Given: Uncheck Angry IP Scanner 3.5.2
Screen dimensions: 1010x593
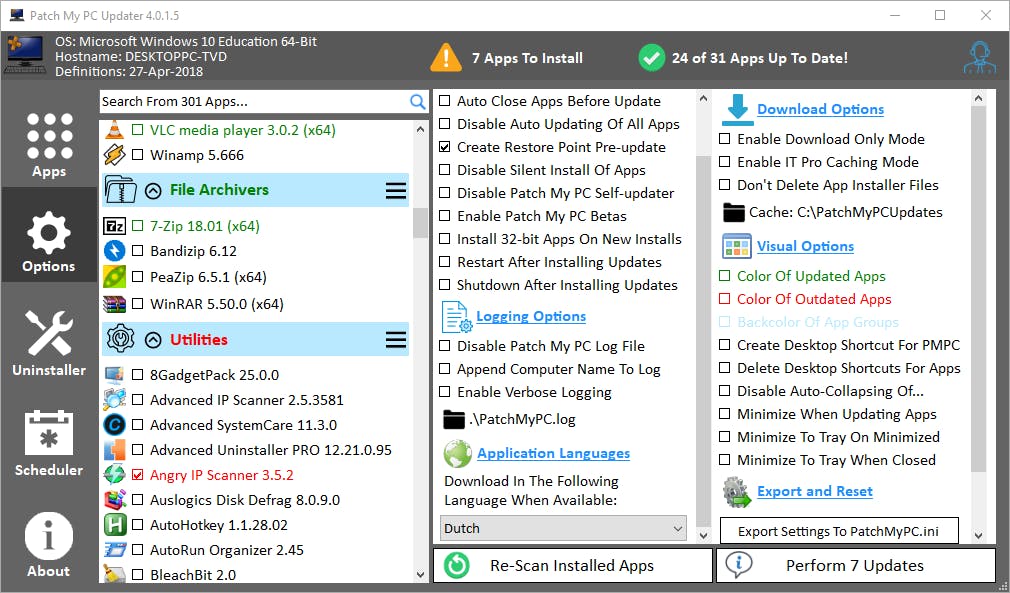Looking at the screenshot, I should tap(137, 475).
